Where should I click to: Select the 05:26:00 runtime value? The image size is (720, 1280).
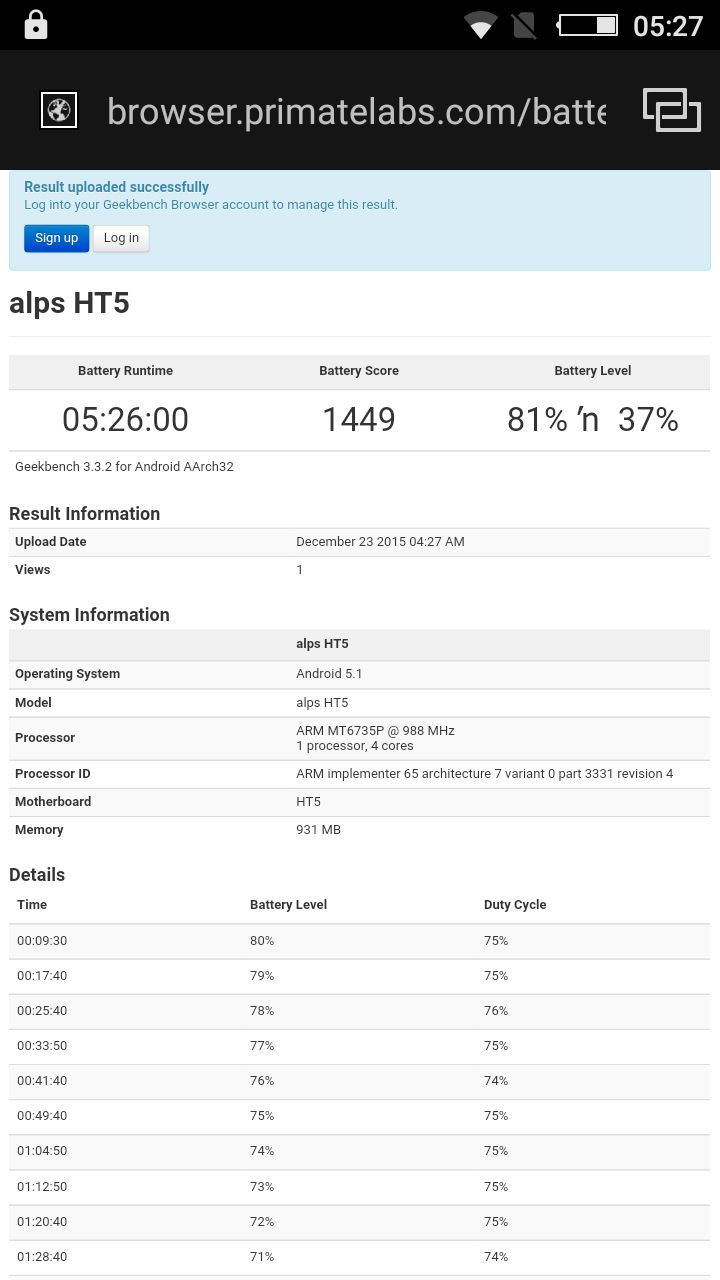[x=125, y=419]
